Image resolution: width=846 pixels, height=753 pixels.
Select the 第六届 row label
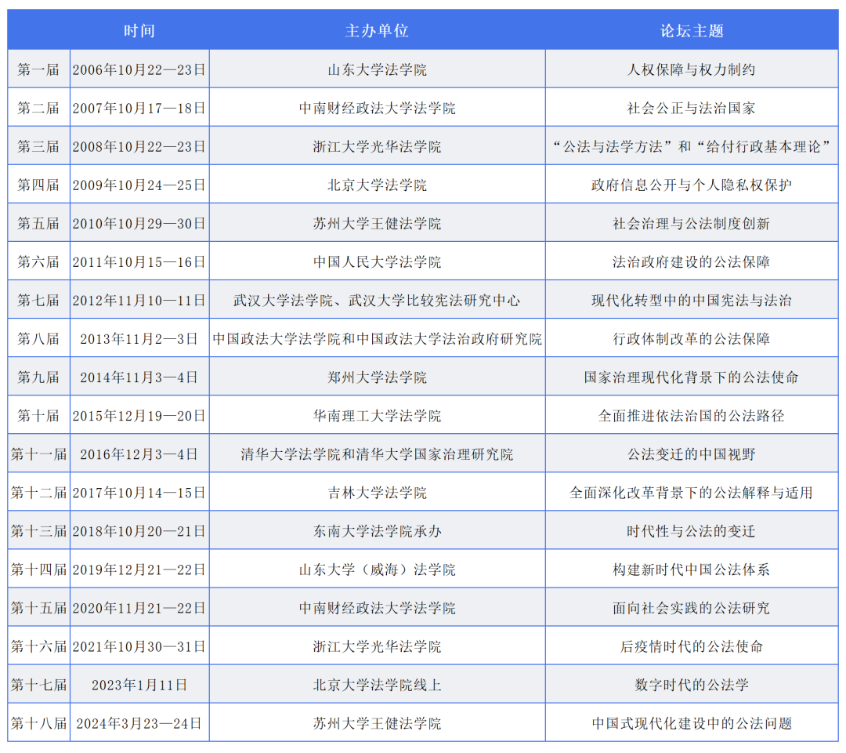coord(38,262)
